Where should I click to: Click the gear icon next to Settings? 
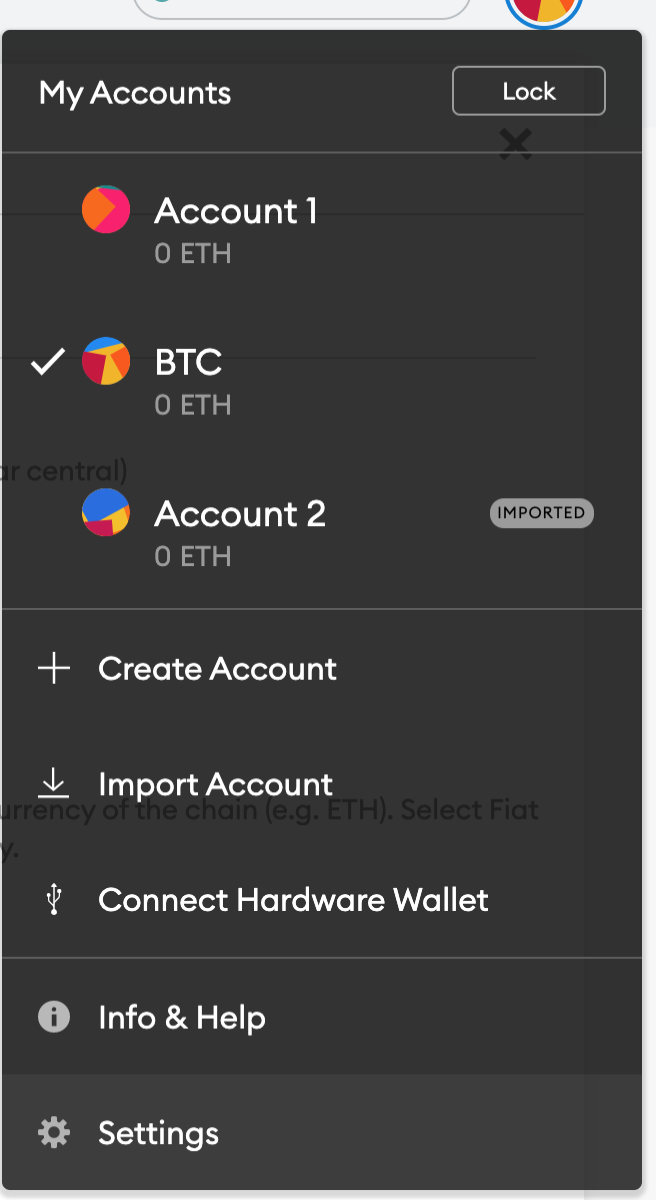54,1133
